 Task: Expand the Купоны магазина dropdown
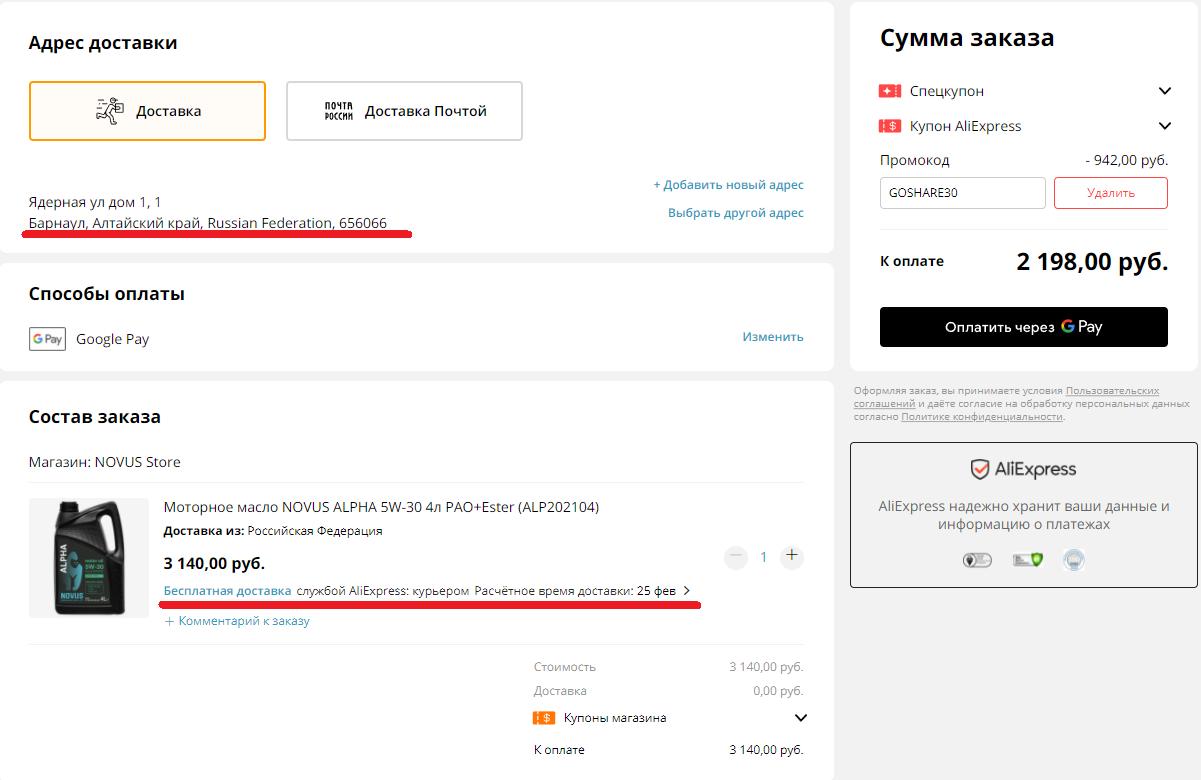[800, 718]
